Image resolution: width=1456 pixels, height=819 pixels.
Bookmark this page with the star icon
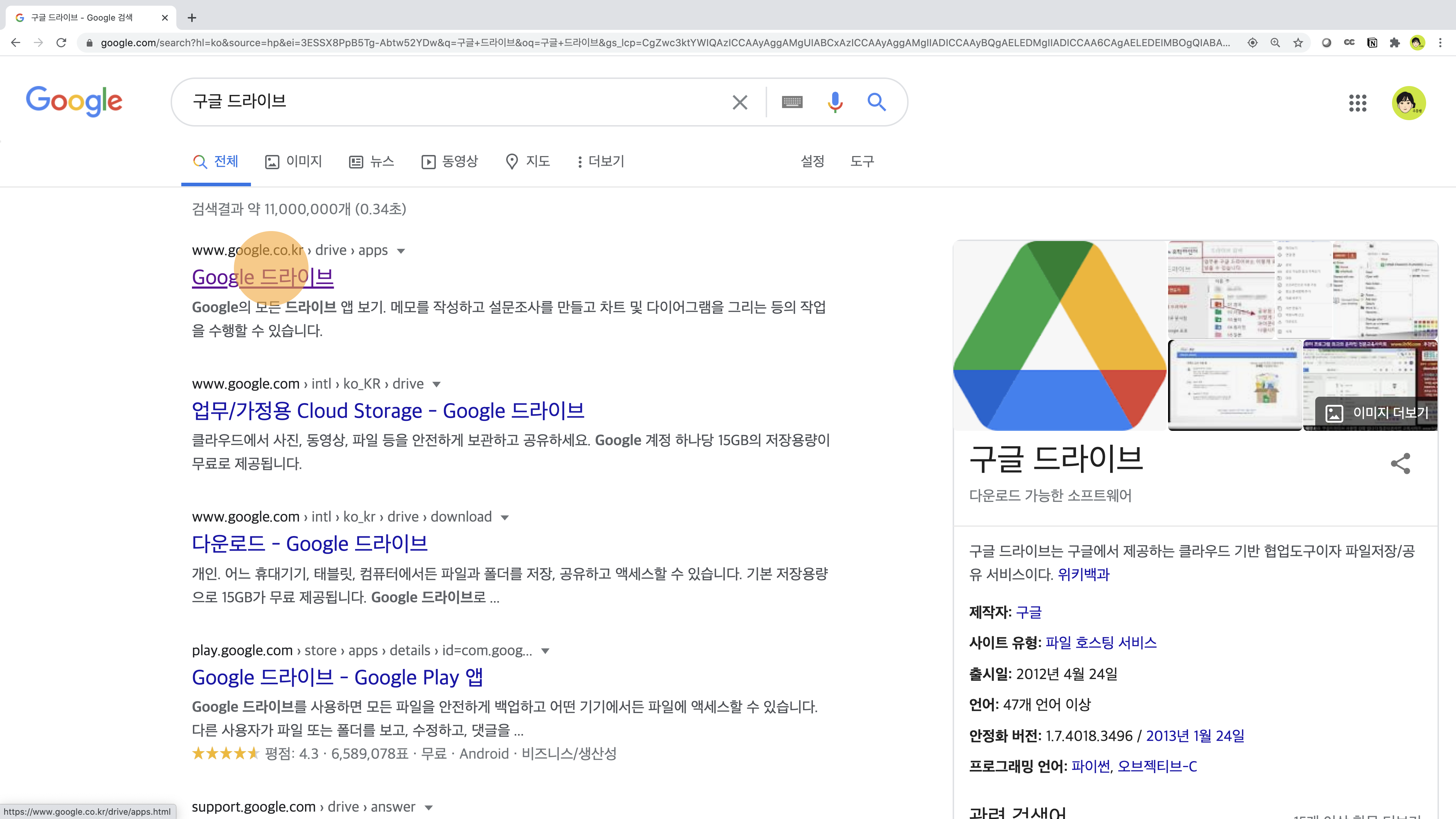pos(1298,43)
